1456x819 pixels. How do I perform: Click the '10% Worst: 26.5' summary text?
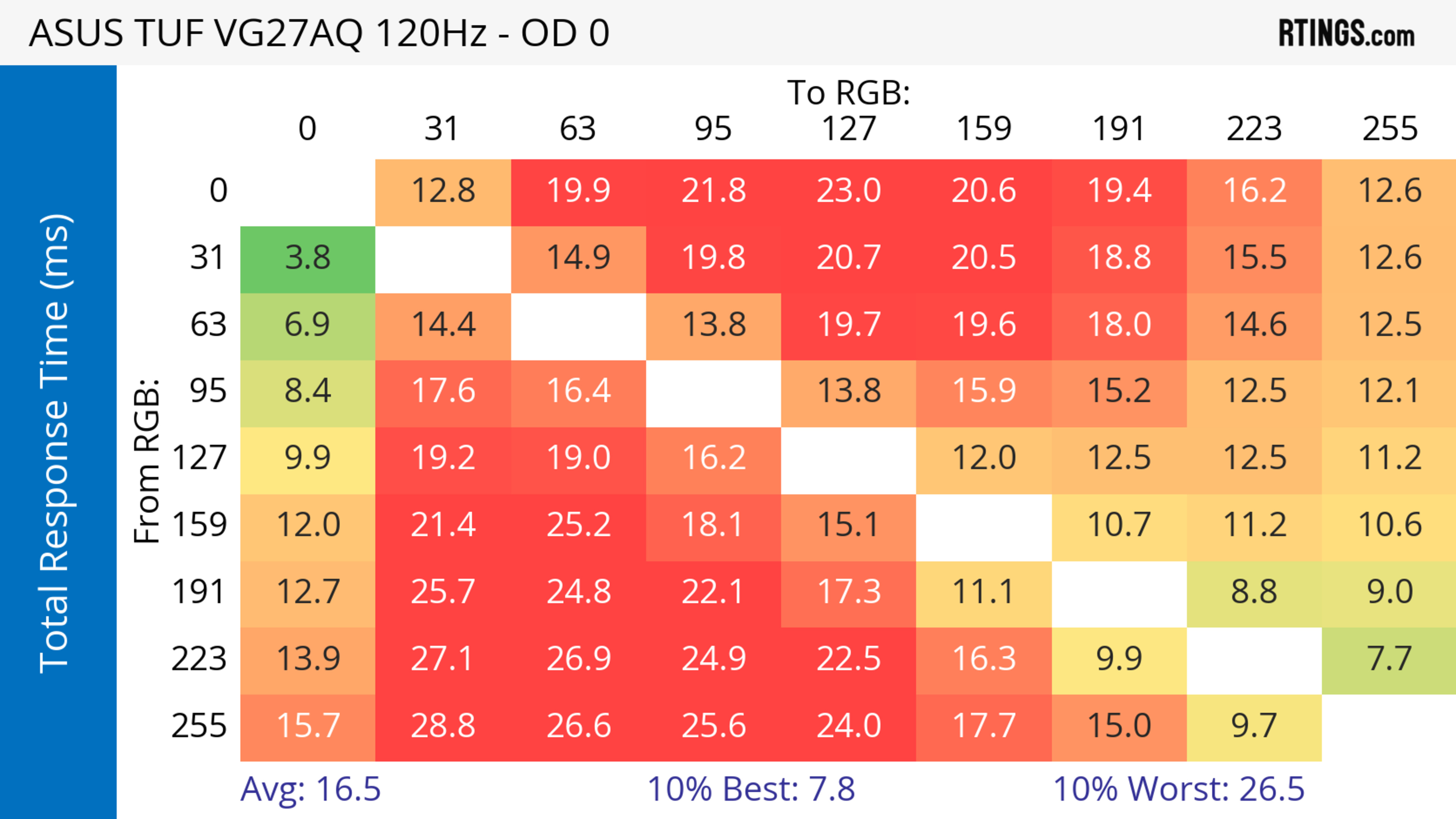(x=1178, y=789)
